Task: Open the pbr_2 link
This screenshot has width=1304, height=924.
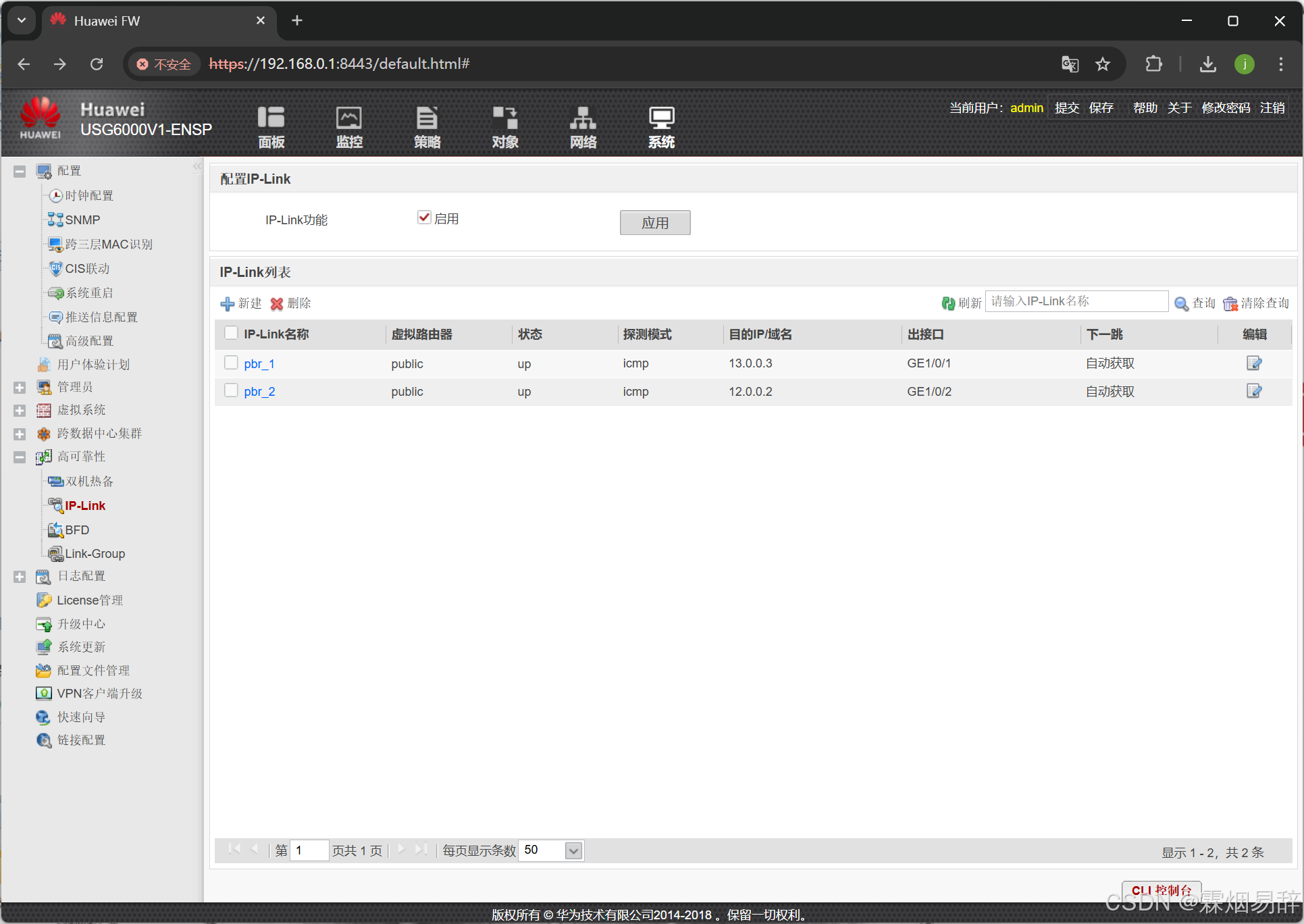Action: point(259,392)
